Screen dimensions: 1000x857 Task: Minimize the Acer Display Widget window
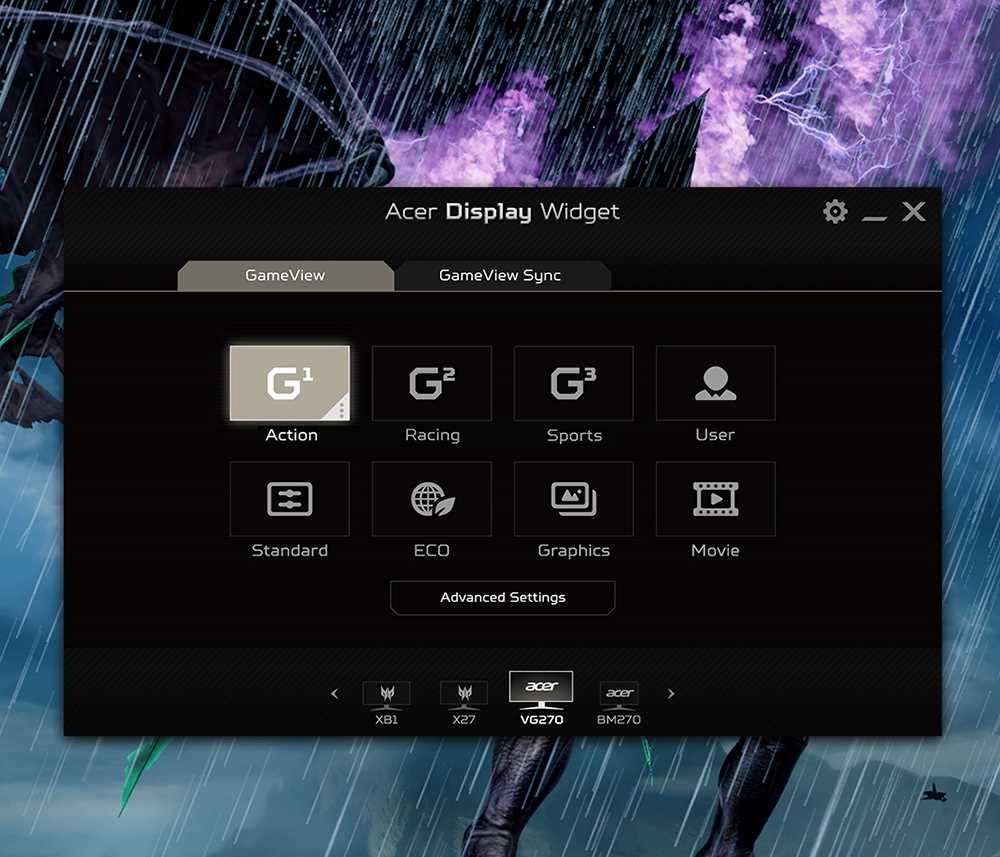(x=874, y=217)
